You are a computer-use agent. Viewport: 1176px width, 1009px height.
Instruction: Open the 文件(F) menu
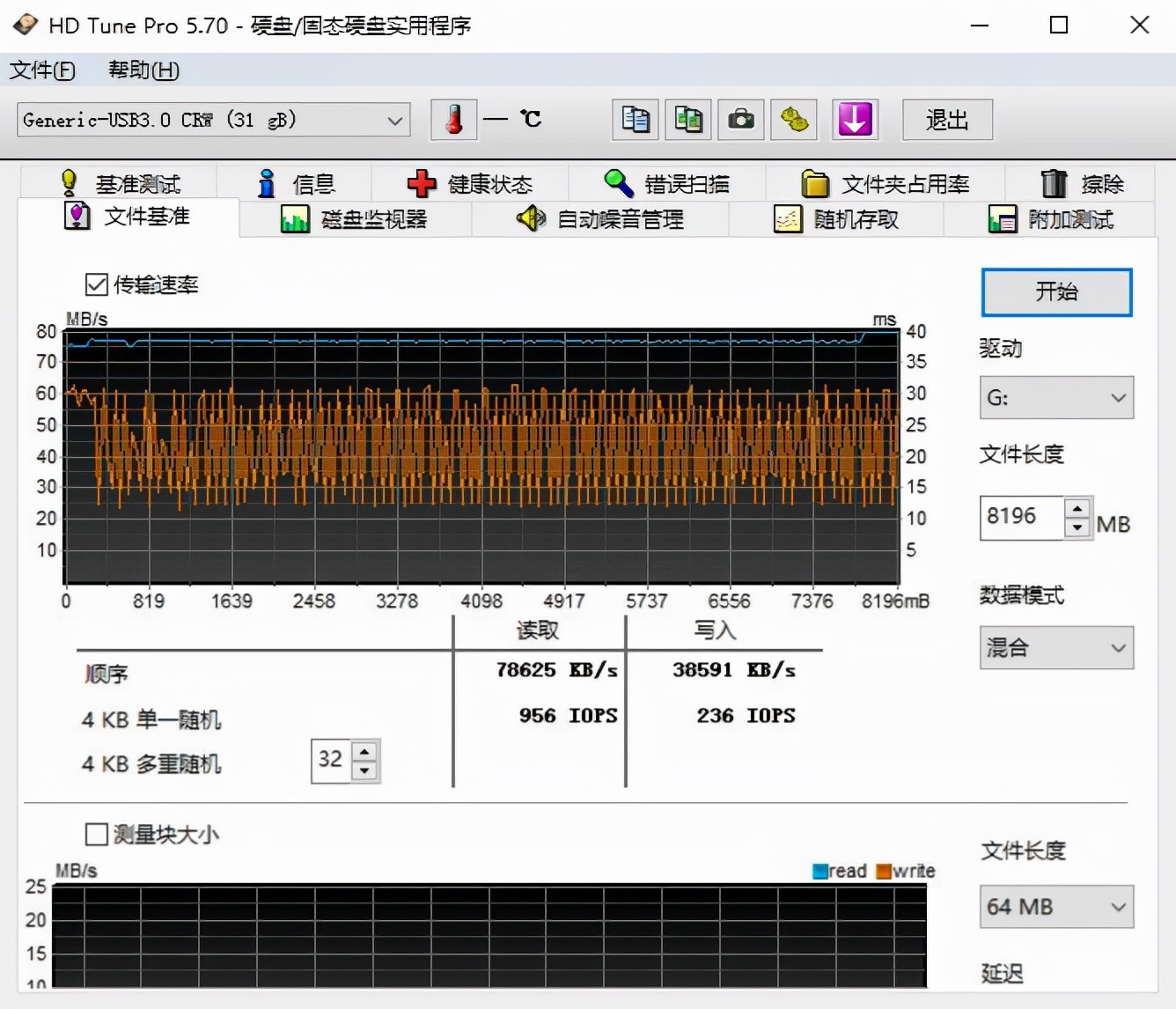[41, 70]
